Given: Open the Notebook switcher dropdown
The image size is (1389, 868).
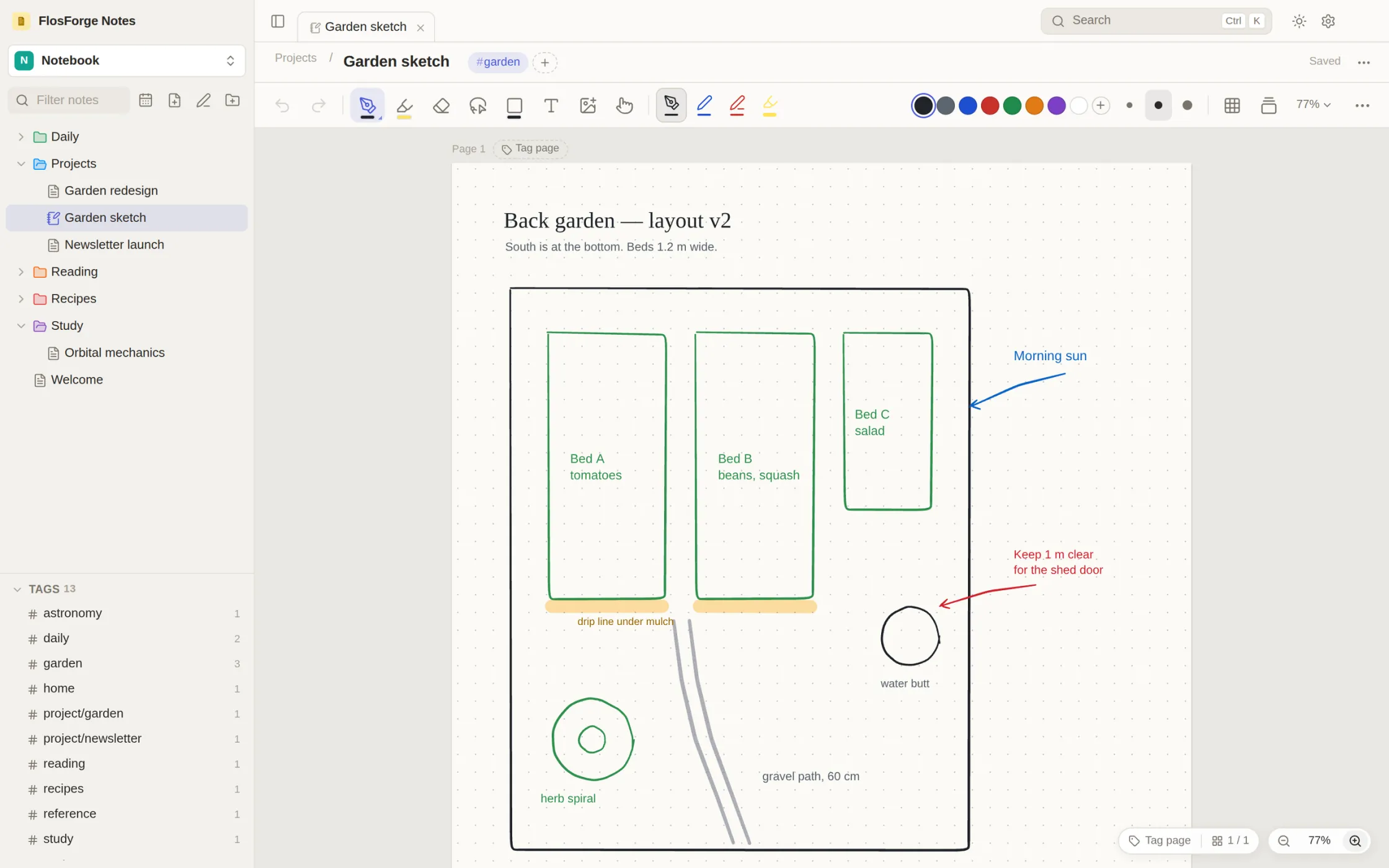Looking at the screenshot, I should (126, 61).
